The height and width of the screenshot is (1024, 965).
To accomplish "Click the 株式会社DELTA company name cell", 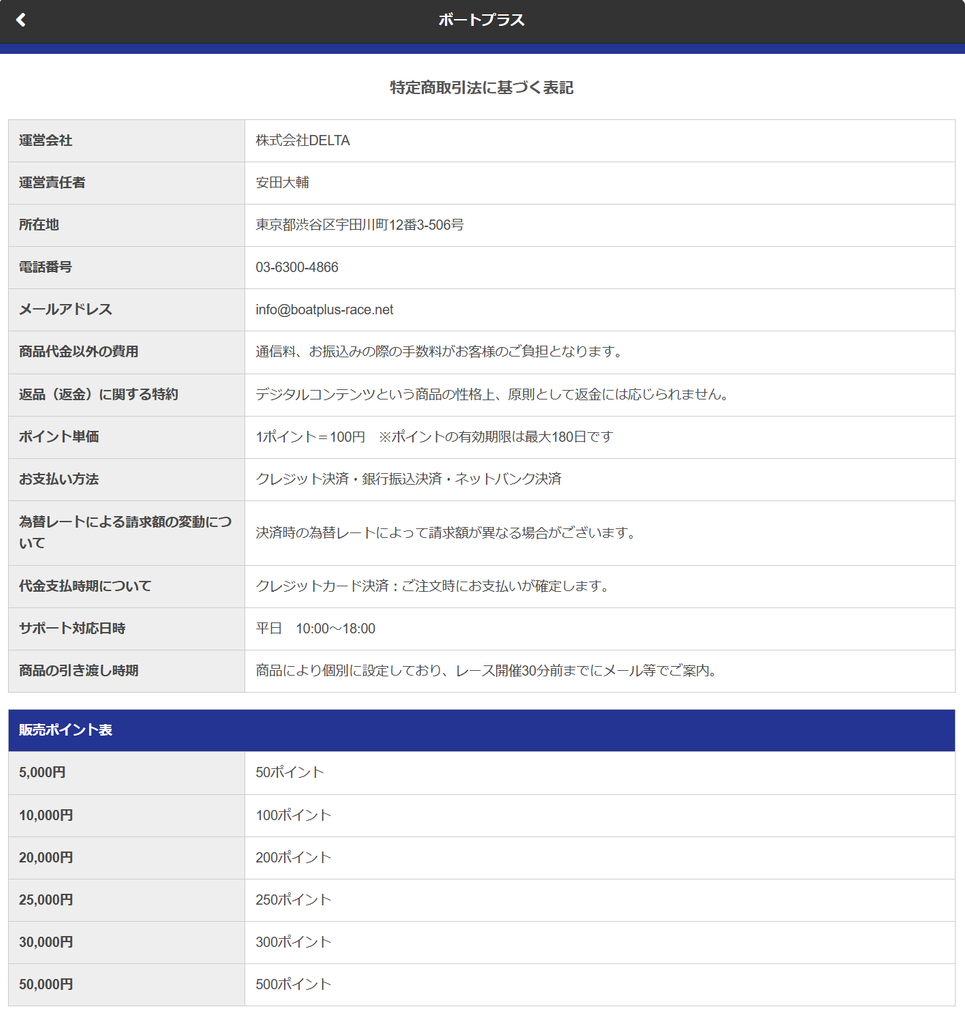I will [599, 140].
